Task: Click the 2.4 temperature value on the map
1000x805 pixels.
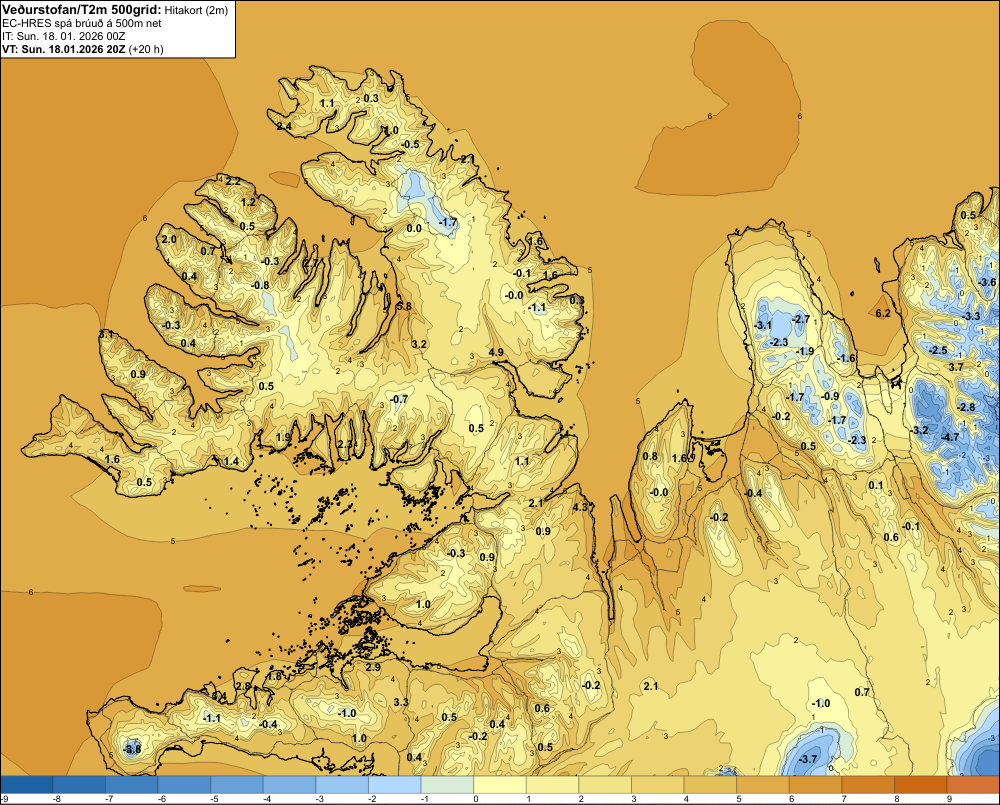Action: pos(284,126)
